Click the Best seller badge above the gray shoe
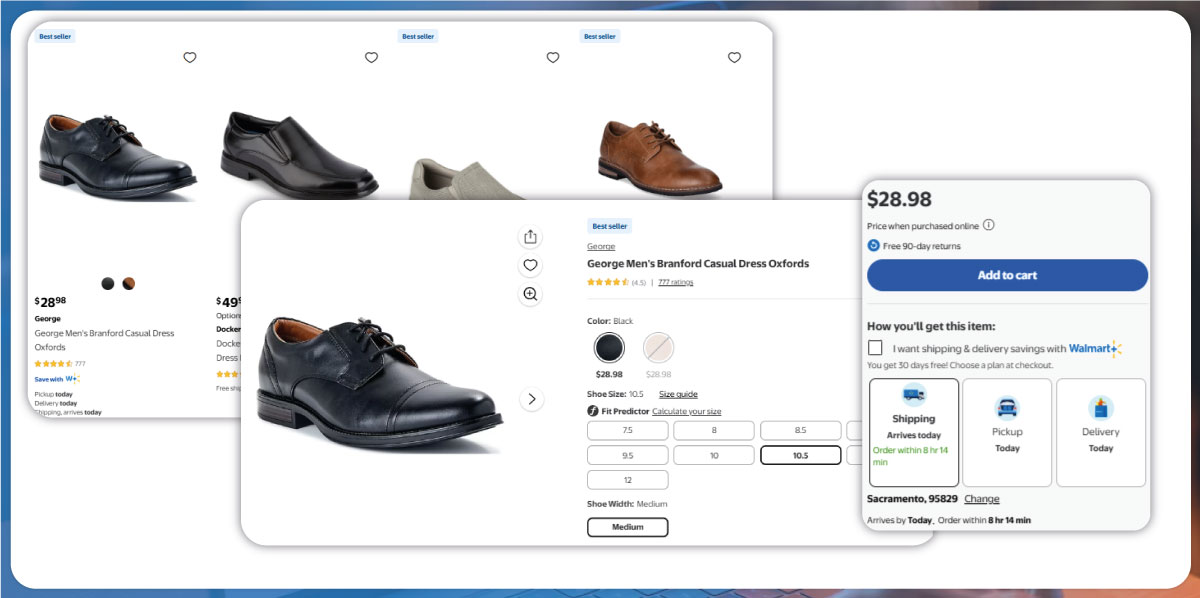 point(418,36)
